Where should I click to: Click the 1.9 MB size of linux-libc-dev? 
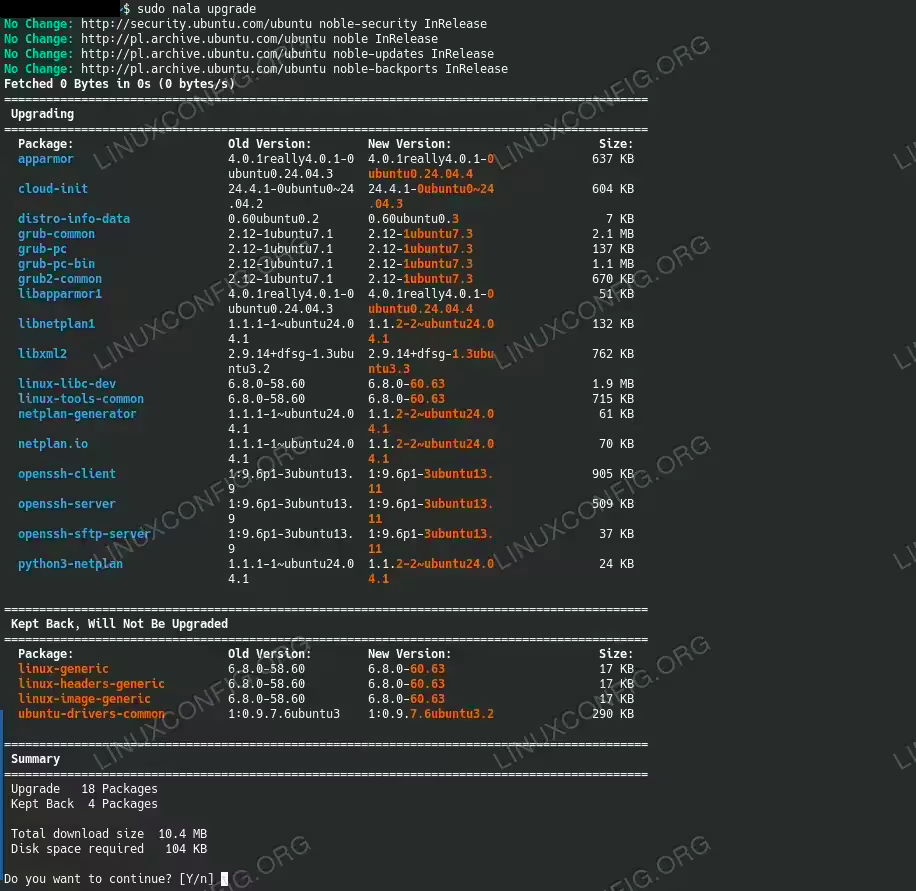(x=613, y=384)
